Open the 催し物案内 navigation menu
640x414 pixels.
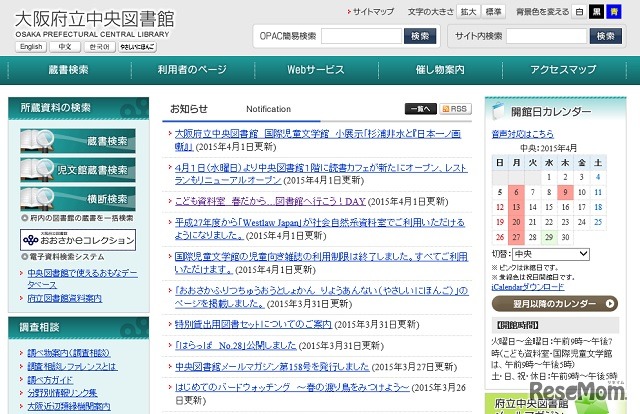pyautogui.click(x=440, y=70)
